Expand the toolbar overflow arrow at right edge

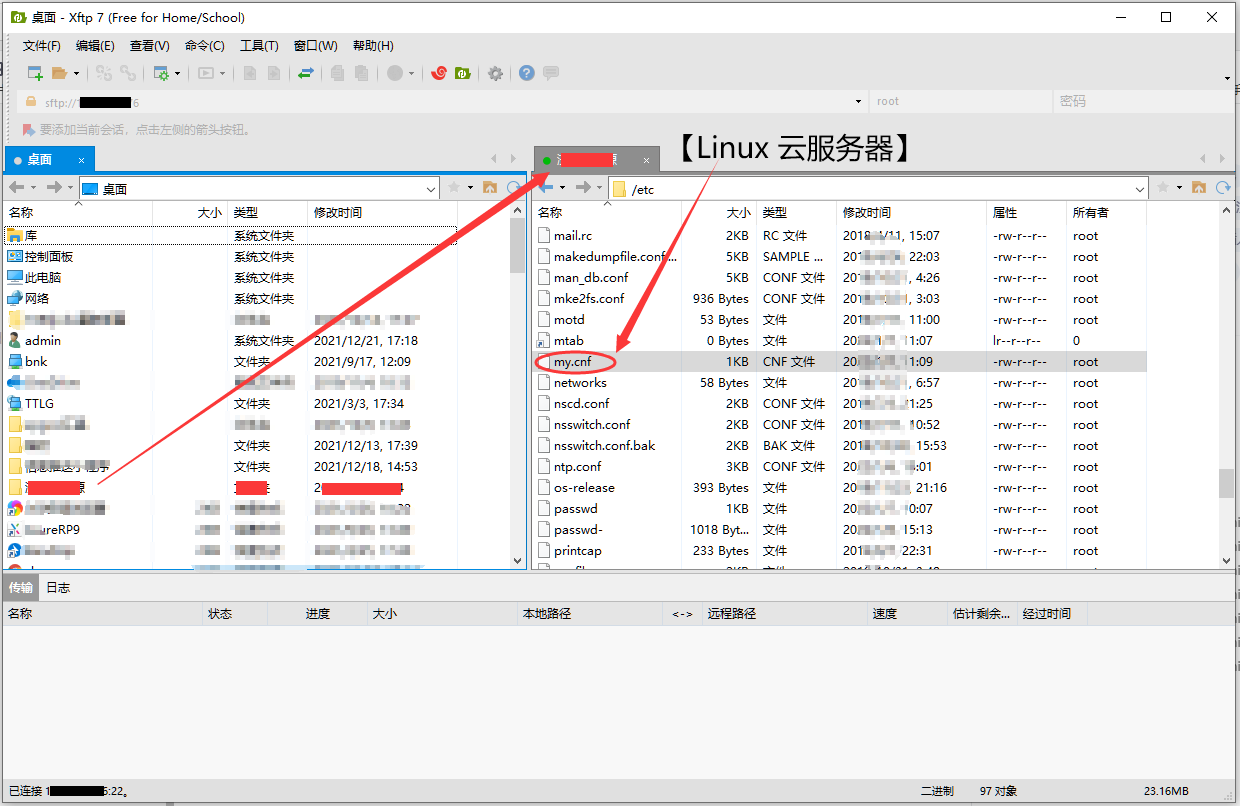click(x=1227, y=78)
